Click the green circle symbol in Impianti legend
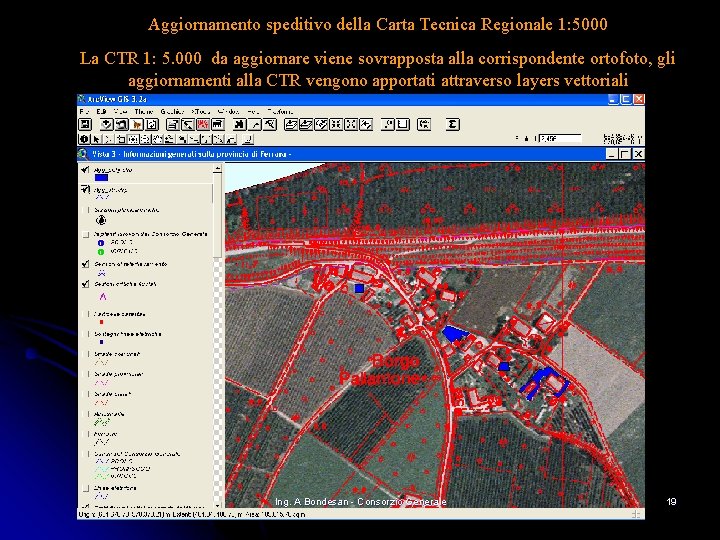720x540 pixels. coord(101,252)
